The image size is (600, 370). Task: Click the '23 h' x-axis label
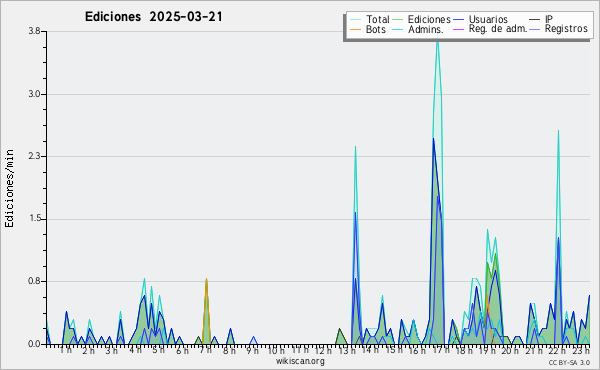[581, 350]
